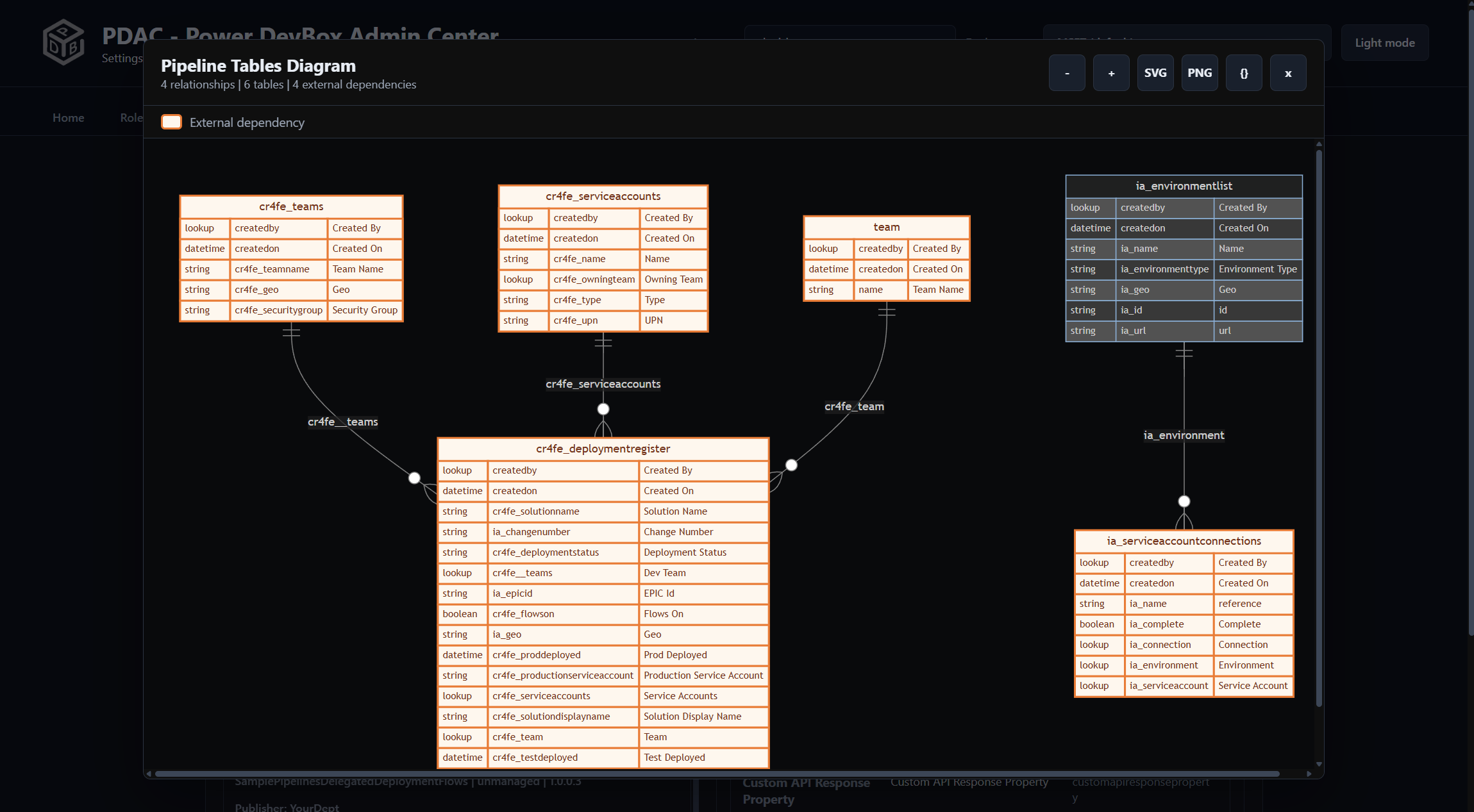Zoom in the diagram with the plus button
Screen dimensions: 1474x812
tap(1111, 73)
